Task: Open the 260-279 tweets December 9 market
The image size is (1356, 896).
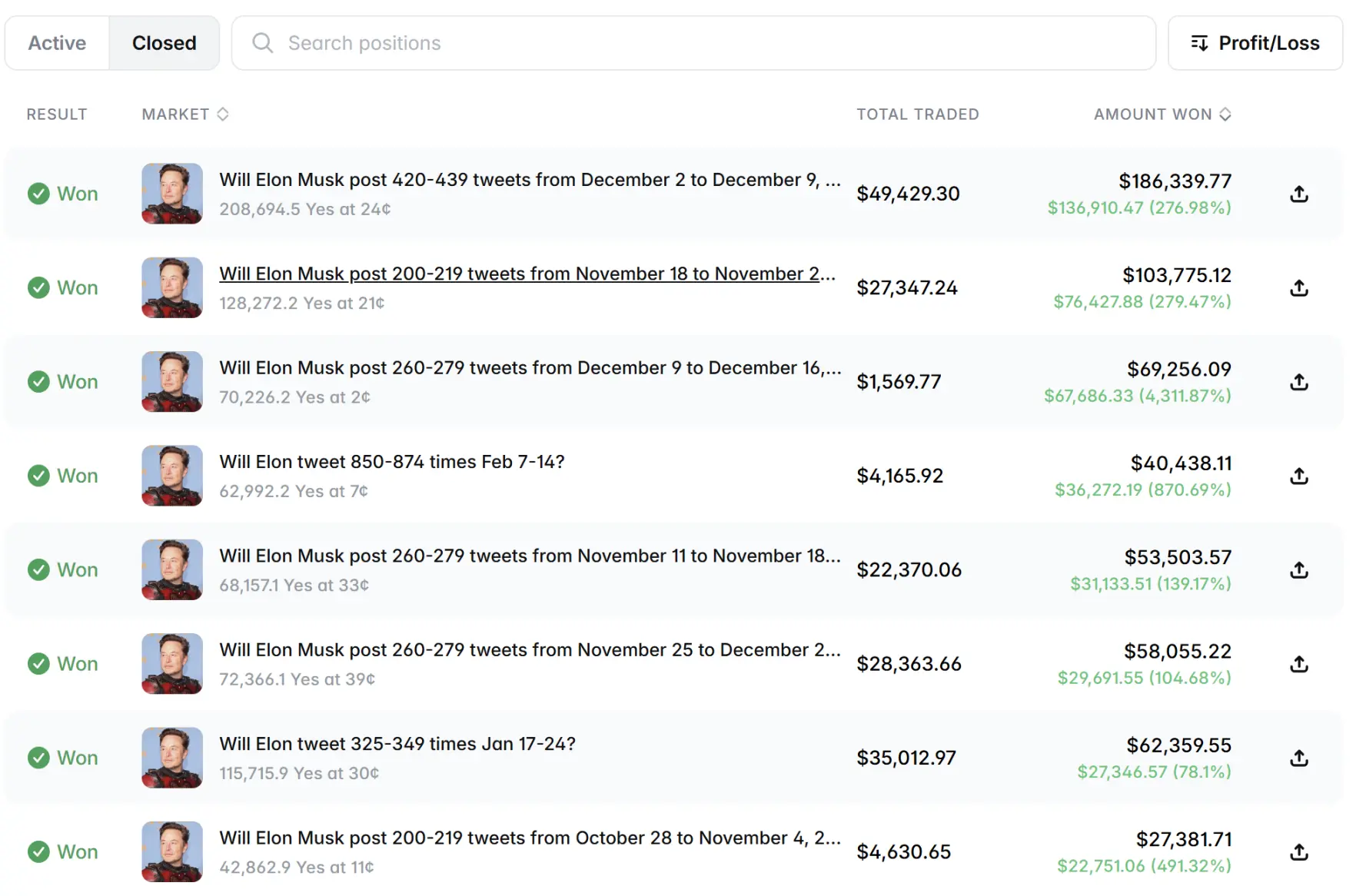Action: coord(530,368)
